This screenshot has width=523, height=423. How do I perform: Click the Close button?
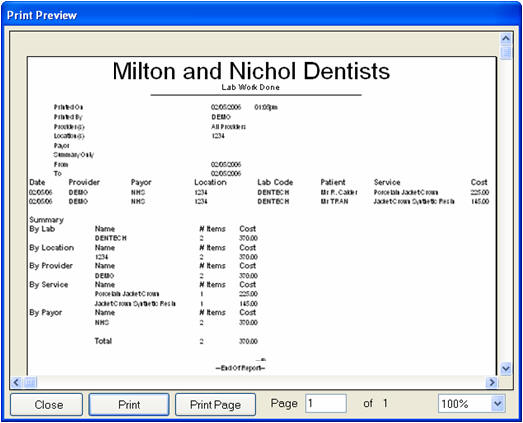coord(46,405)
